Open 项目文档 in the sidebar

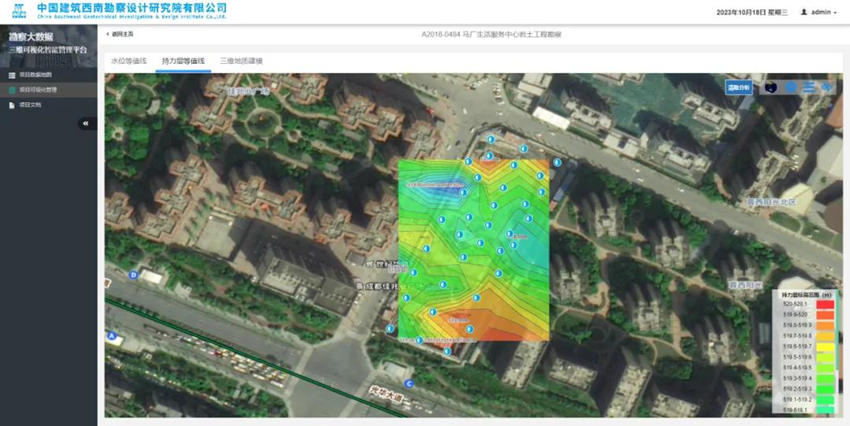[x=30, y=104]
